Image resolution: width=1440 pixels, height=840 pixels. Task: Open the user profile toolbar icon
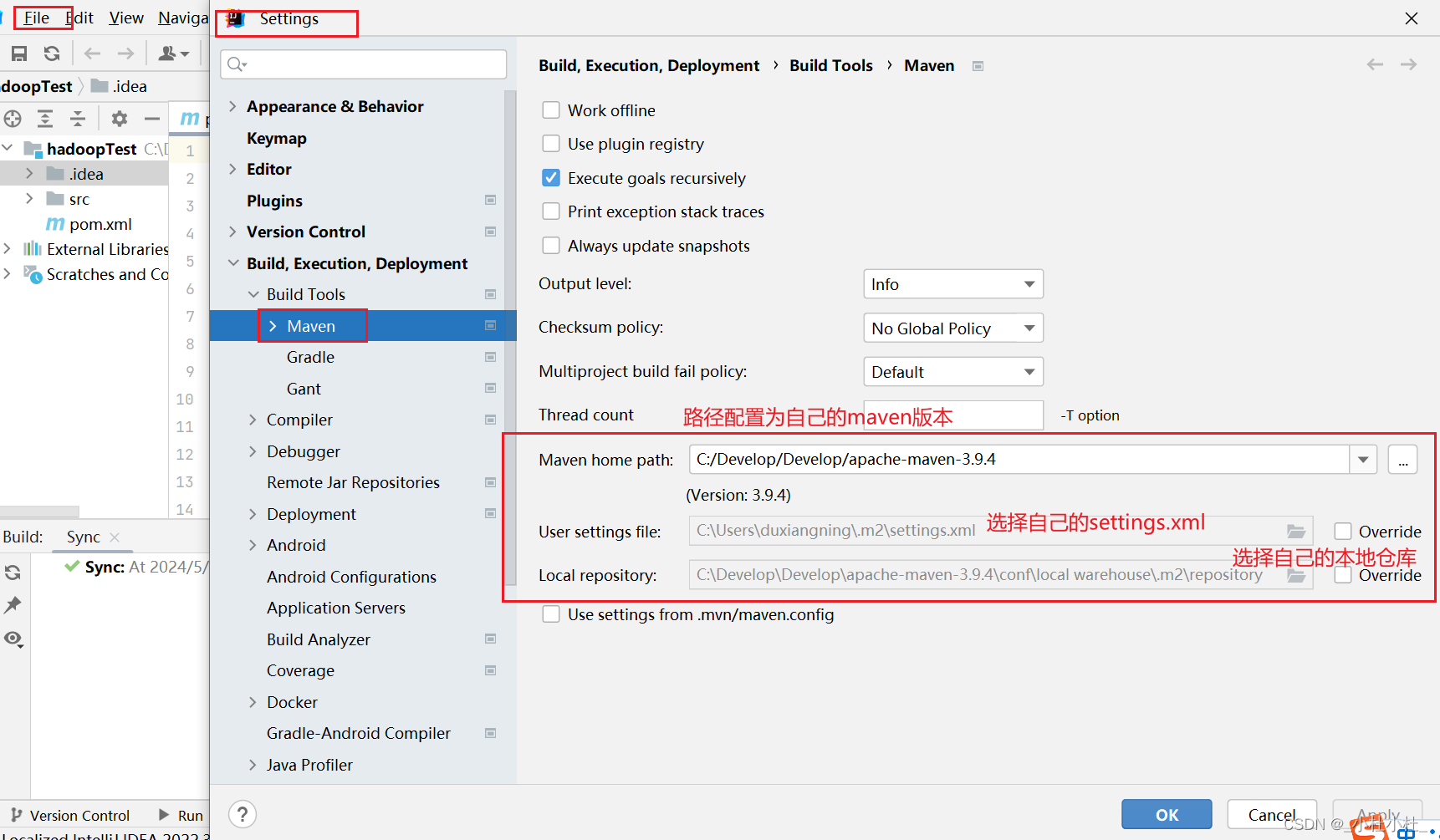click(173, 53)
